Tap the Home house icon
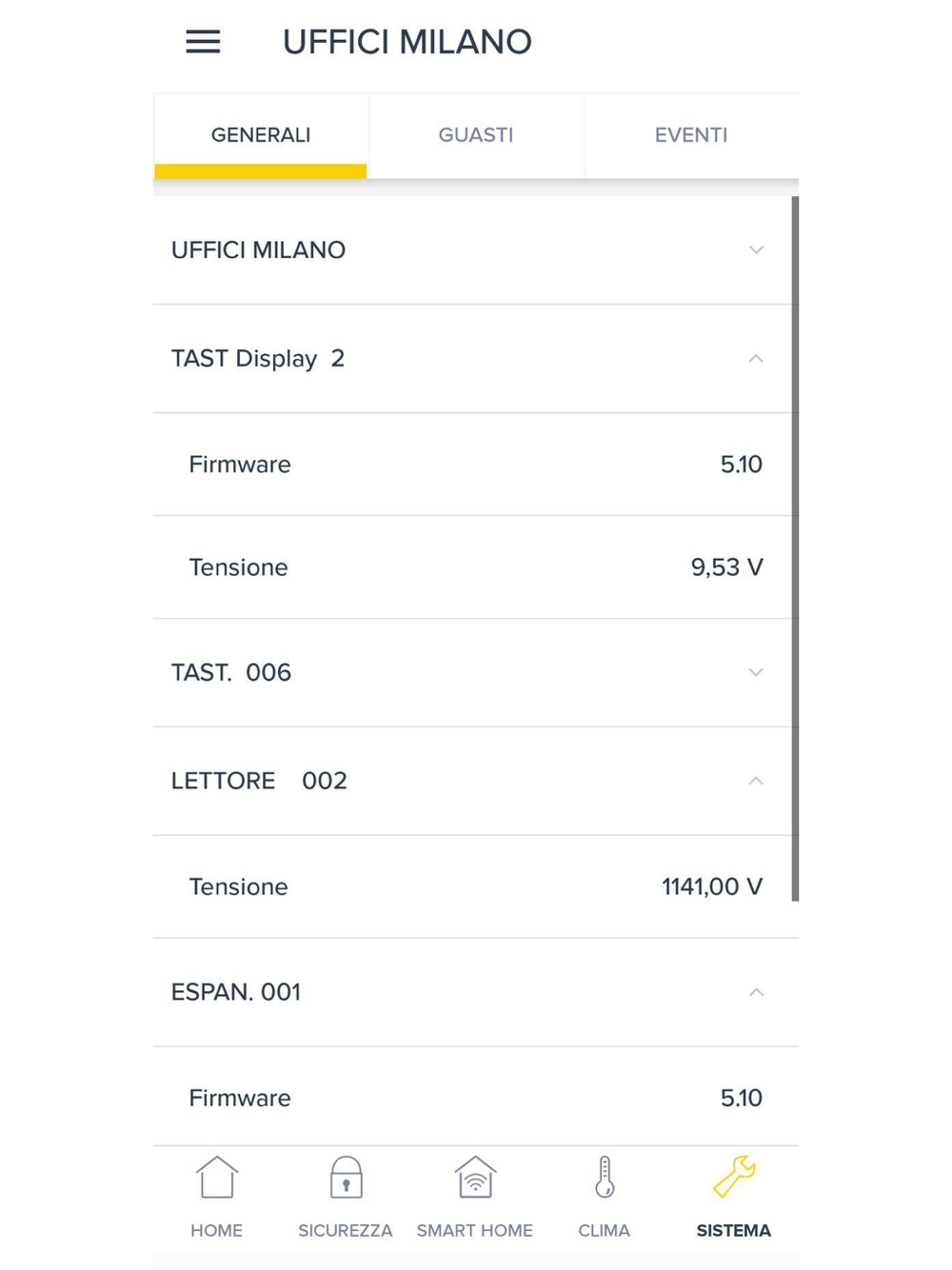This screenshot has height=1270, width=952. (x=217, y=1179)
